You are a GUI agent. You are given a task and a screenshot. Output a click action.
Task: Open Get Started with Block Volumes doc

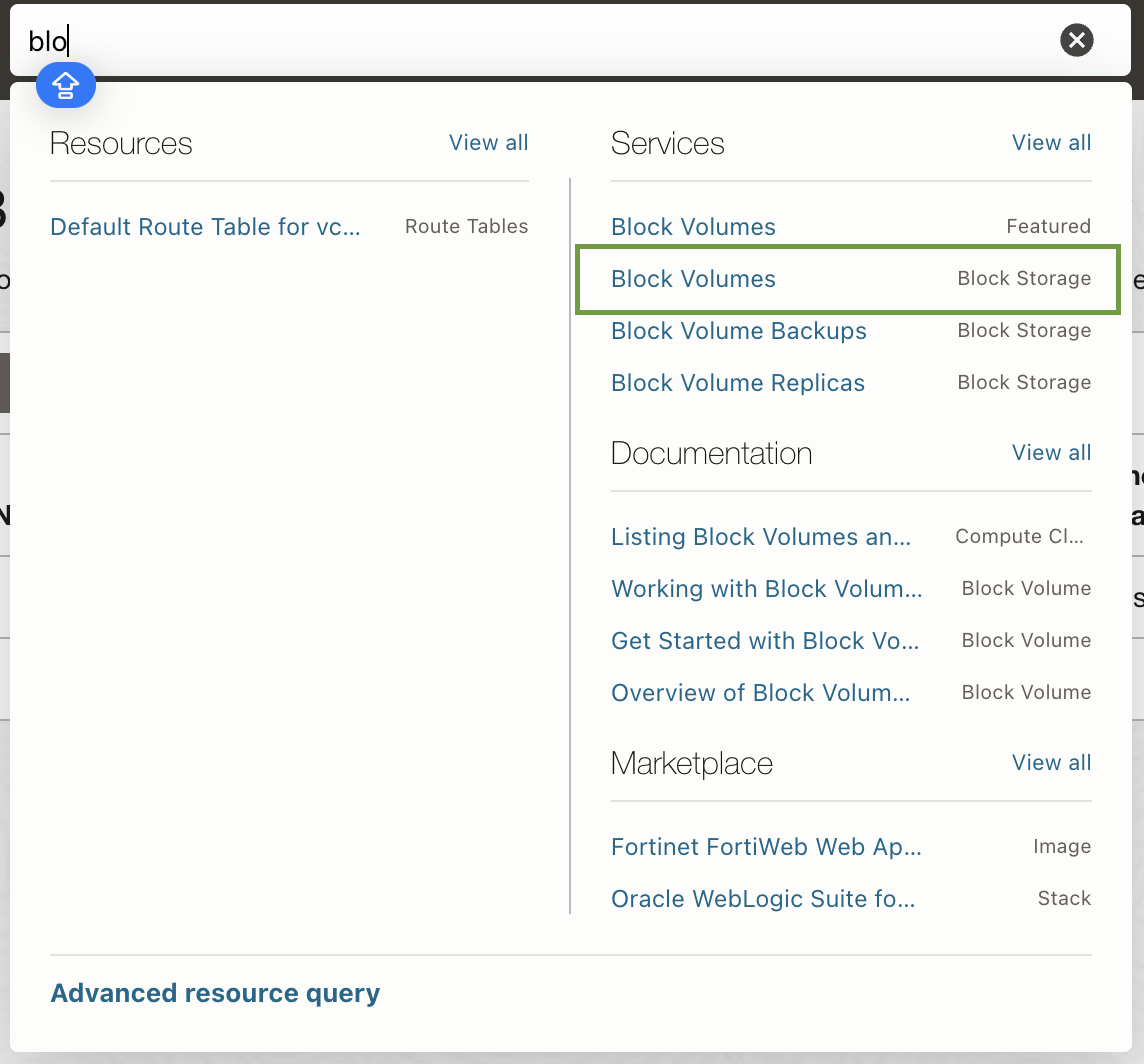pos(764,641)
